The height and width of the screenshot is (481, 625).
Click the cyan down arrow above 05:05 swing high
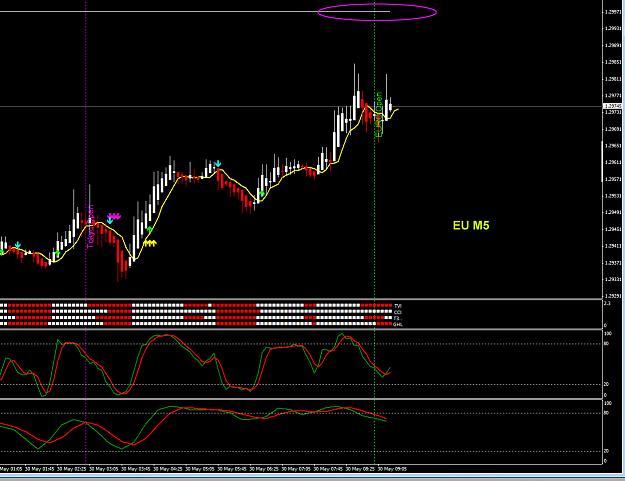click(218, 164)
